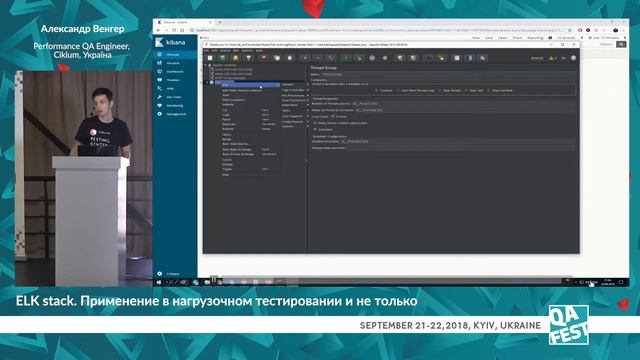Select the Continue radio button
640x360 pixels.
(x=376, y=91)
